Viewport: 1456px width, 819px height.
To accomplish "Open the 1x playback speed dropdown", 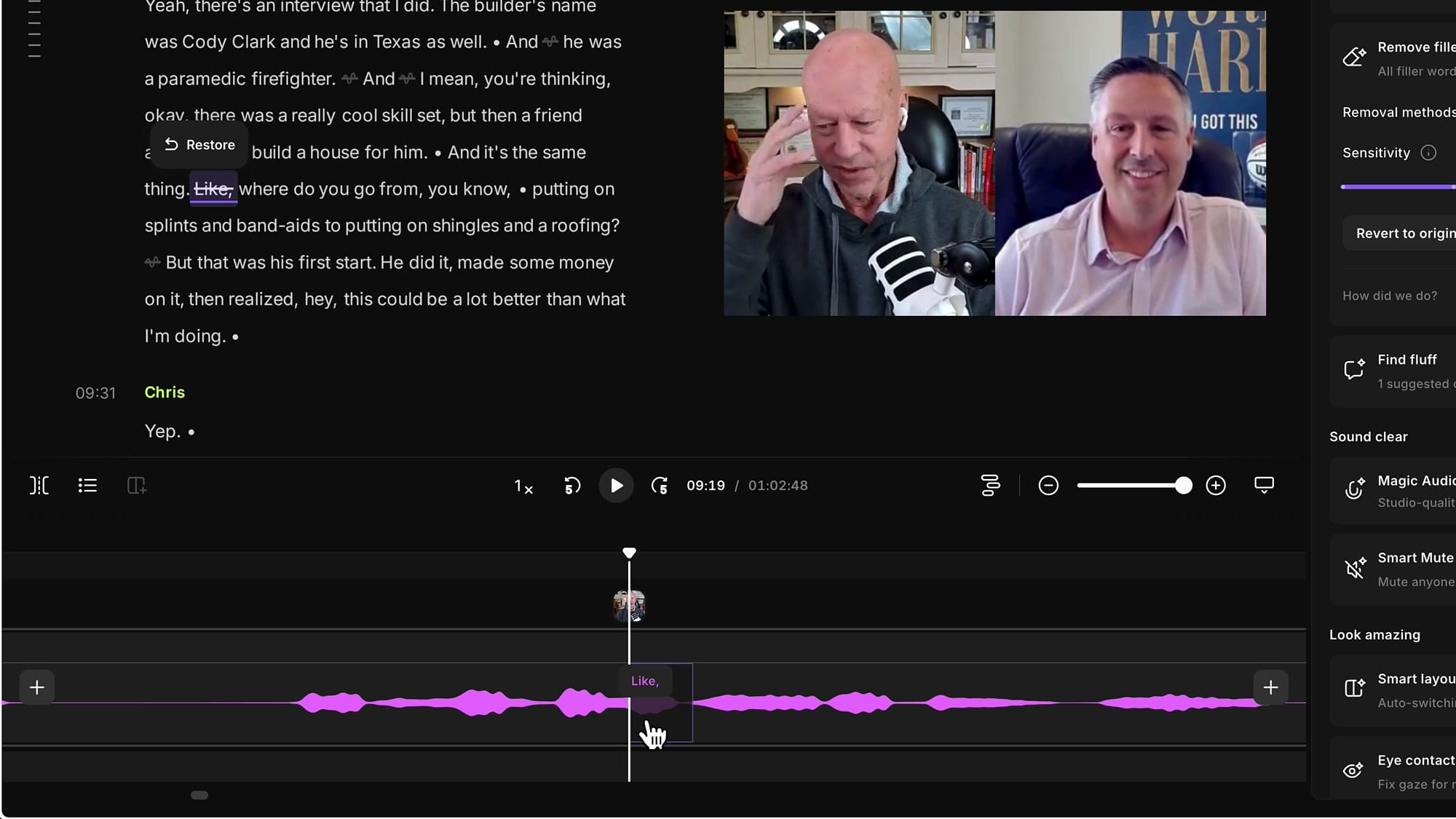I will [x=523, y=486].
